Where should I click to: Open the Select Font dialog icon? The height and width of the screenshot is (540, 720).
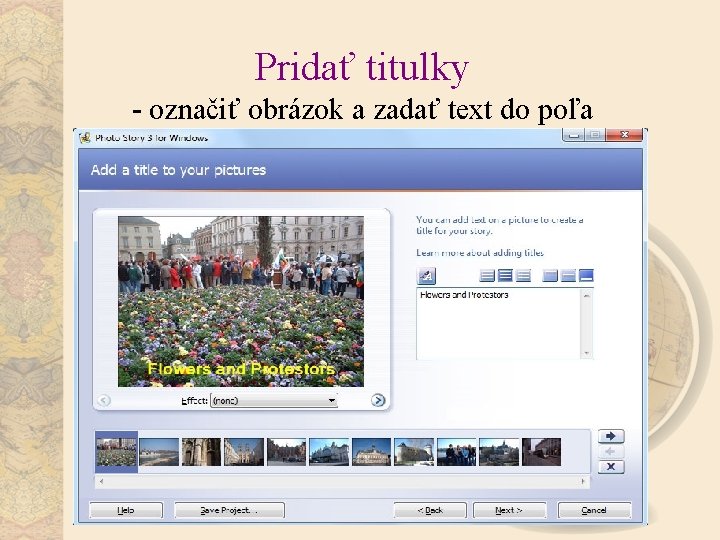coord(426,276)
